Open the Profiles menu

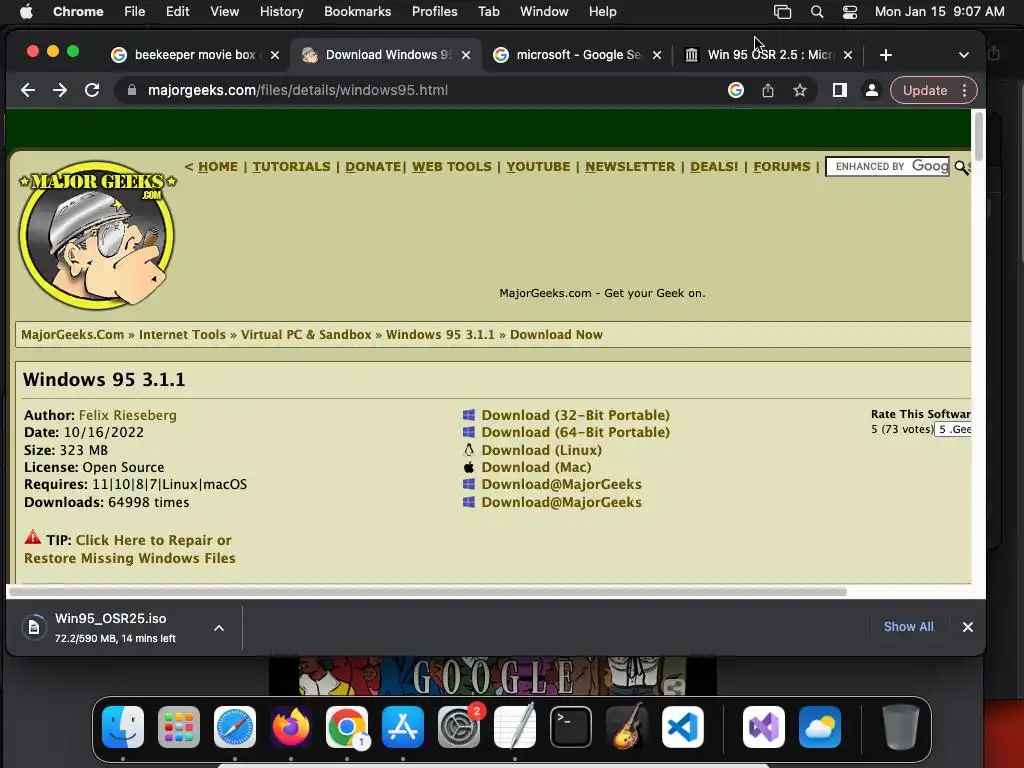click(434, 11)
